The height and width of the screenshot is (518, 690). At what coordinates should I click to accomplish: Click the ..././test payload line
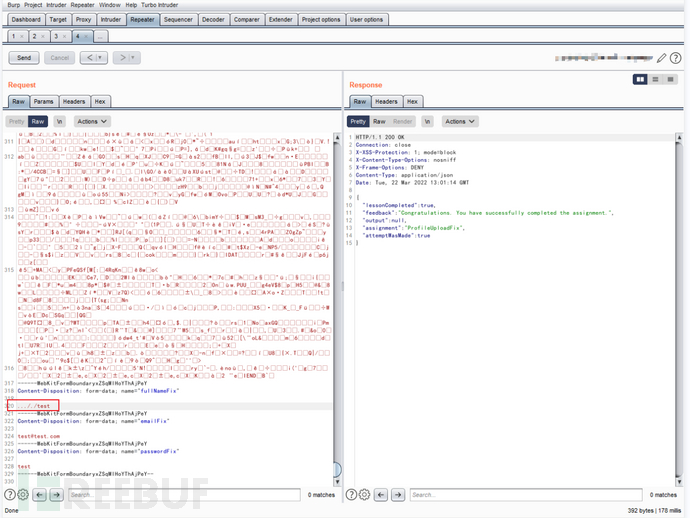(33, 406)
